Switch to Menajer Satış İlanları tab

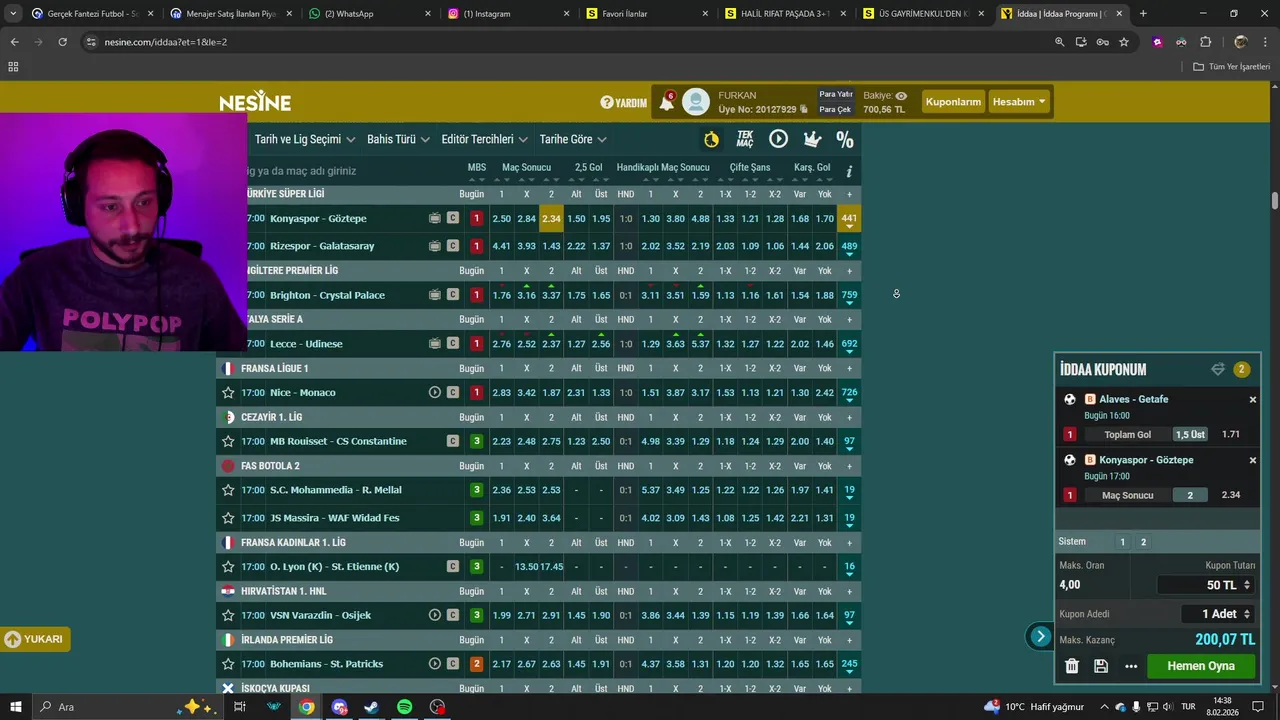click(x=229, y=14)
